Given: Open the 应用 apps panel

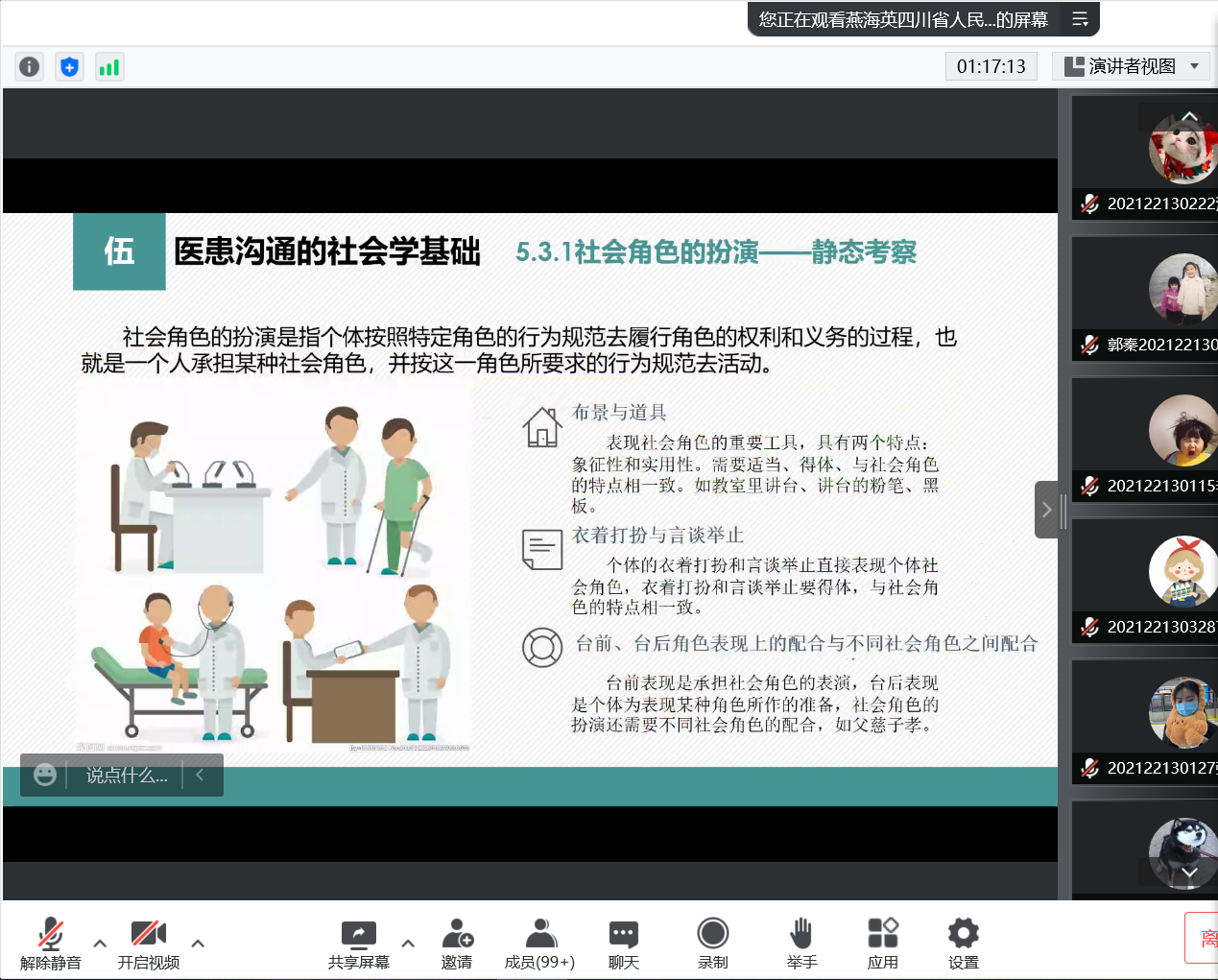Looking at the screenshot, I should (x=882, y=942).
